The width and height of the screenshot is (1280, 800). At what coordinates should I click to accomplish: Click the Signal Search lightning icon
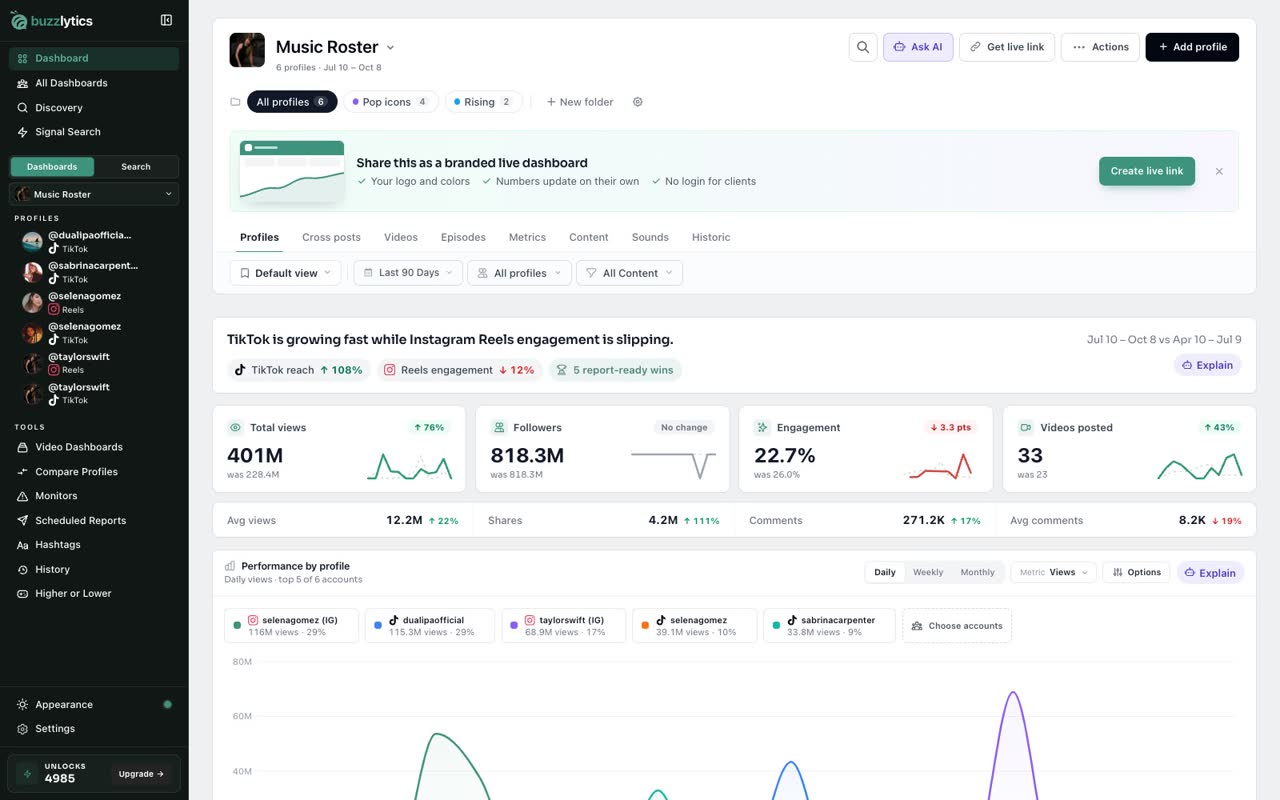pos(22,132)
